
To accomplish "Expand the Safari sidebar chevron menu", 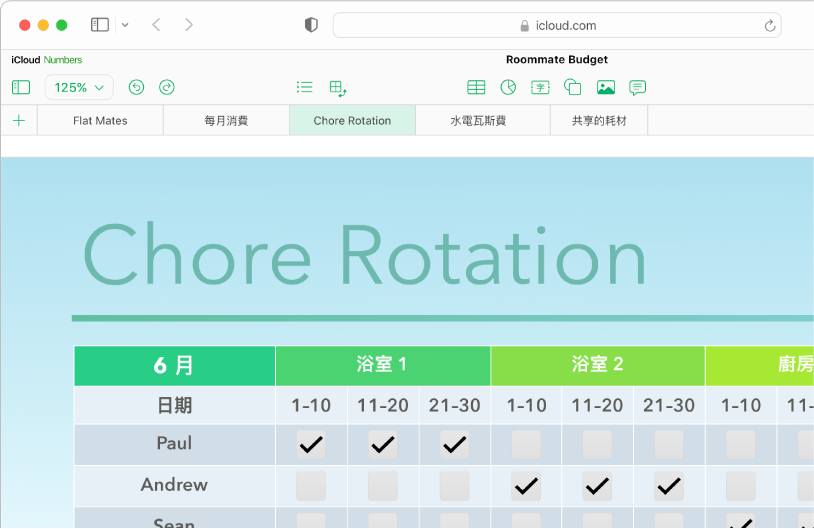I will (x=124, y=25).
